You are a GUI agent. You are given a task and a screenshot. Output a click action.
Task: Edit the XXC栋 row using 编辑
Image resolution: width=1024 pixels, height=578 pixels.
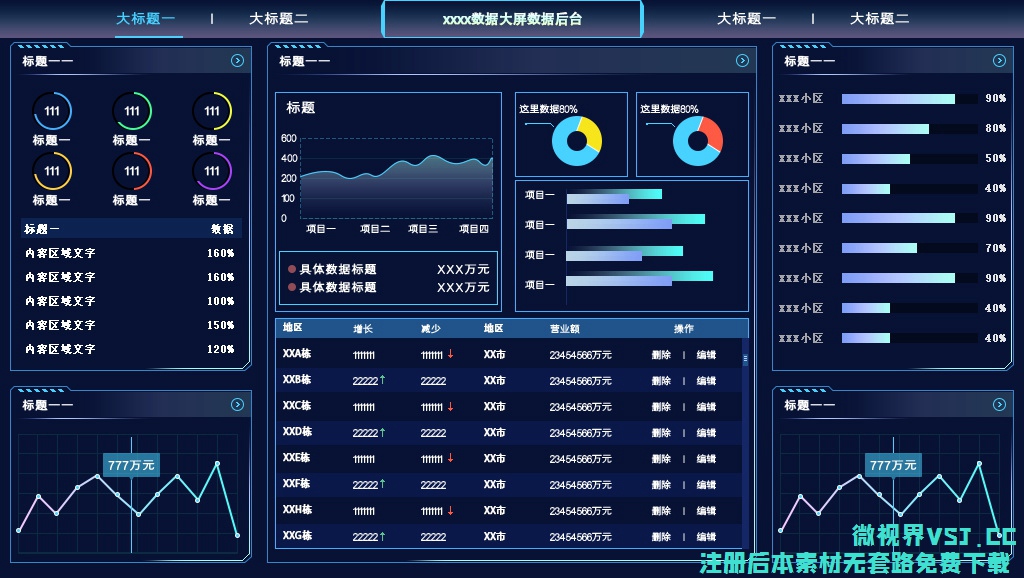point(706,407)
